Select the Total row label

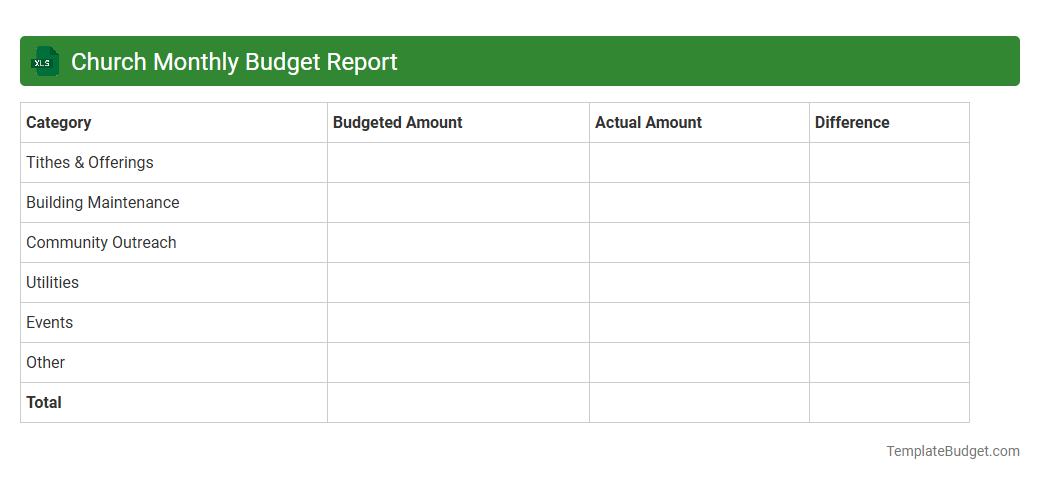pyautogui.click(x=44, y=402)
